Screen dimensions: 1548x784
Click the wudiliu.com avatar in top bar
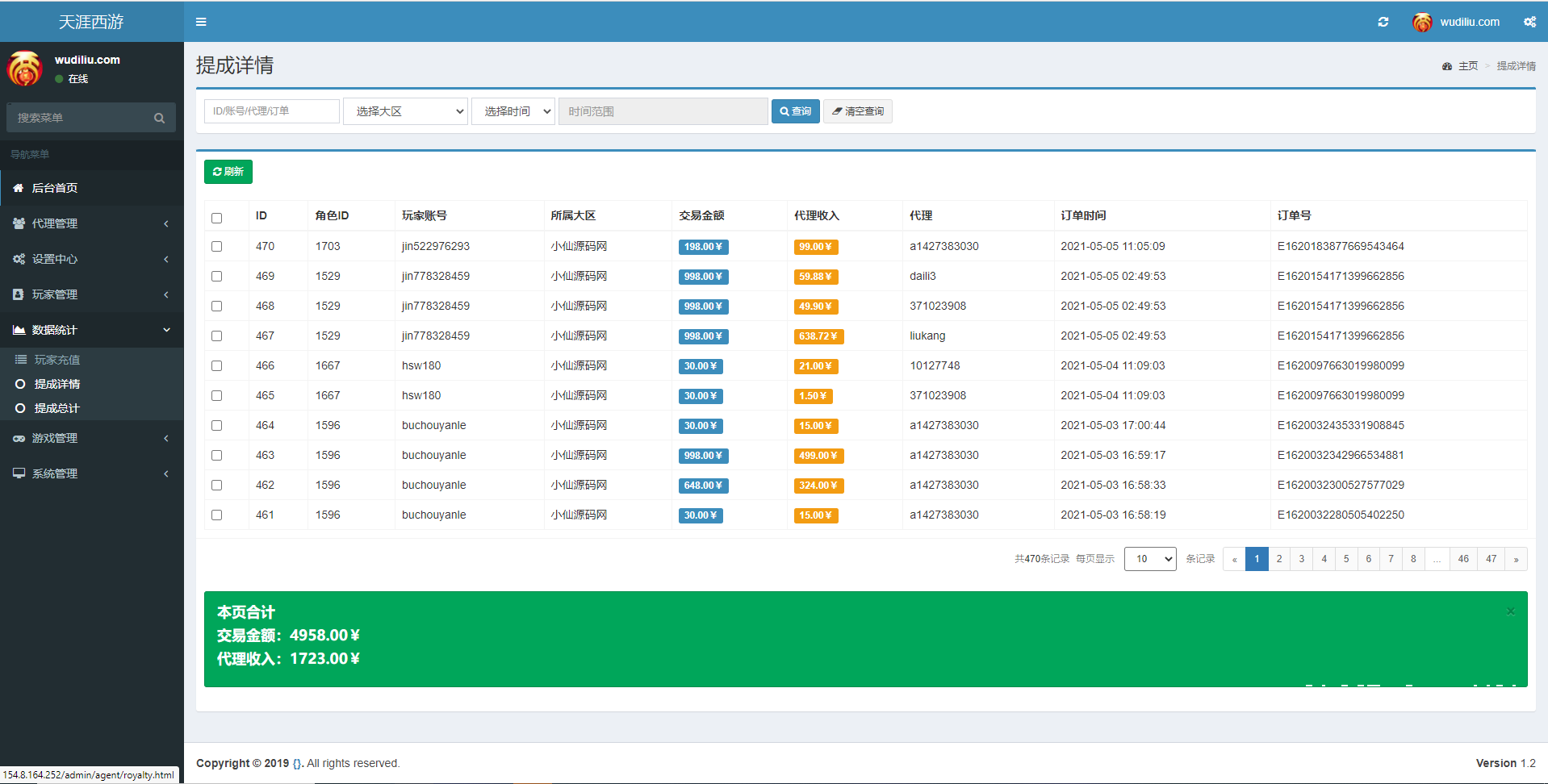[1422, 22]
